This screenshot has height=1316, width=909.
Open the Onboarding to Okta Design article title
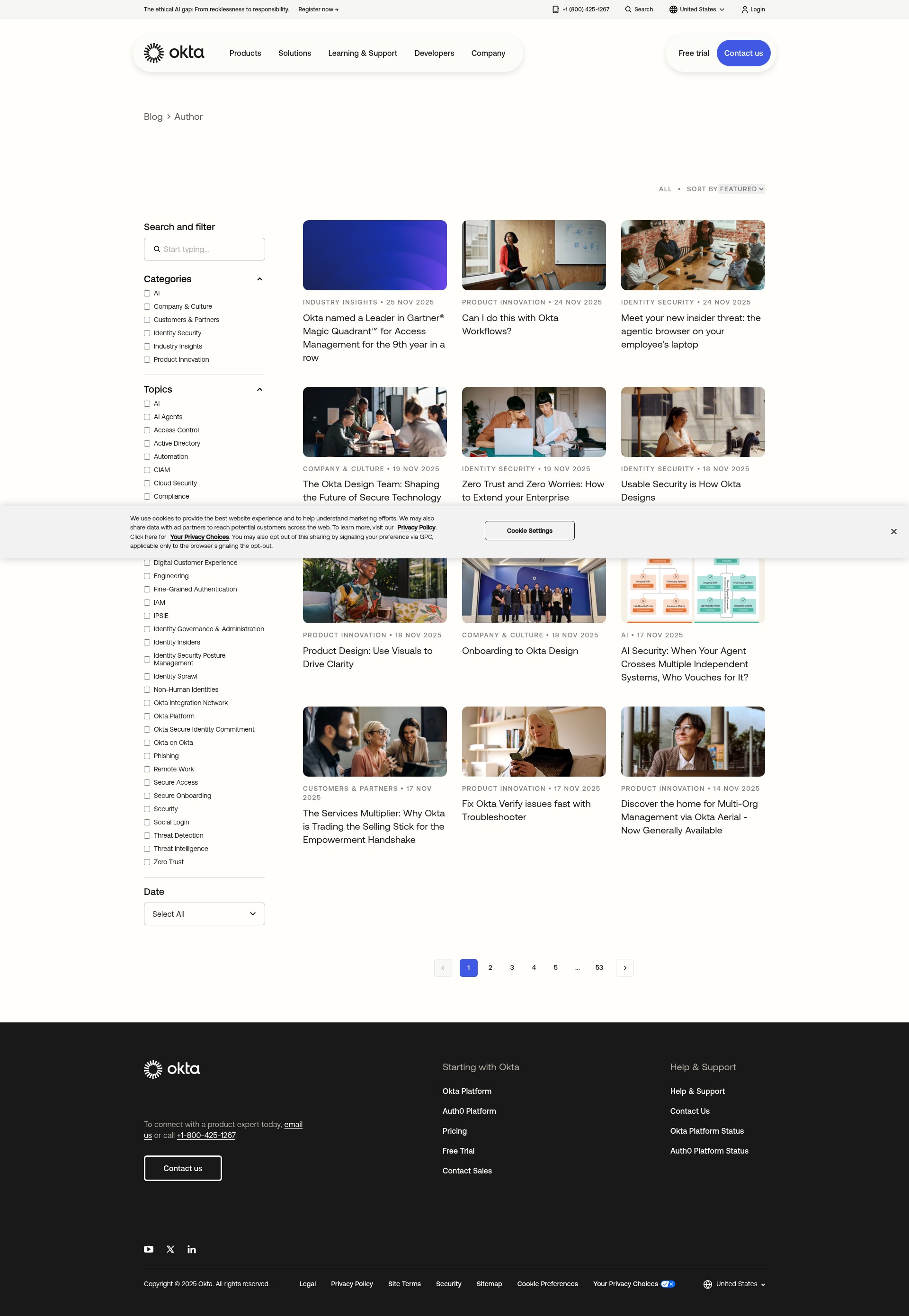[520, 651]
